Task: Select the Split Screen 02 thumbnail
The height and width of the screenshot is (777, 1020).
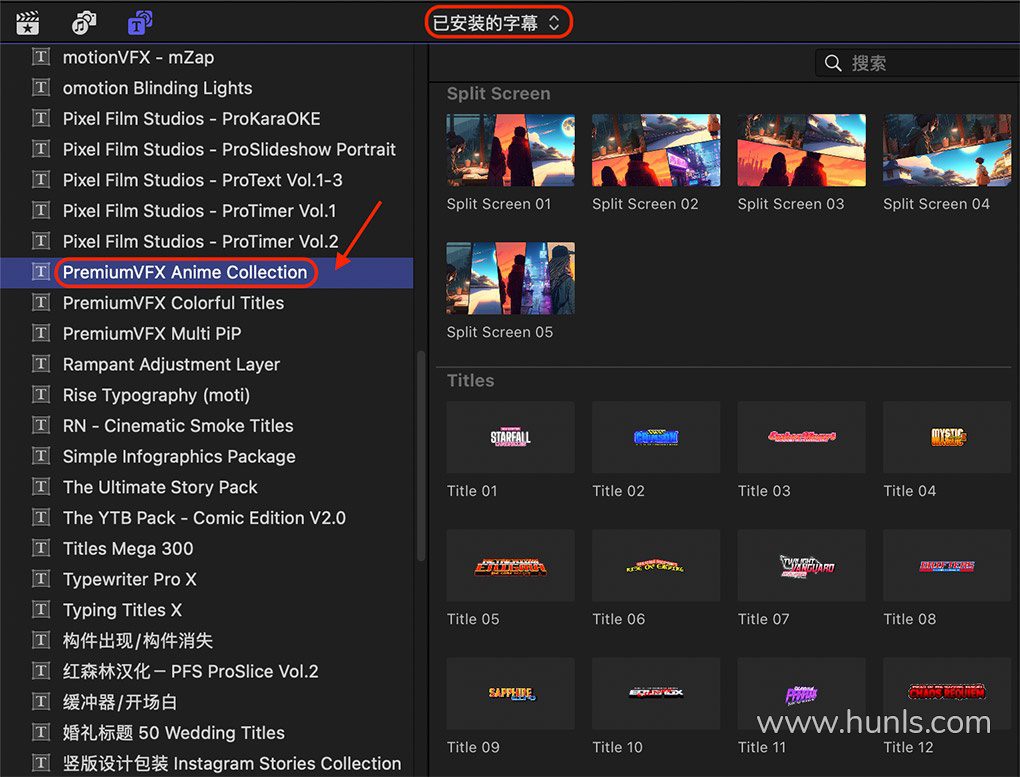Action: point(656,150)
